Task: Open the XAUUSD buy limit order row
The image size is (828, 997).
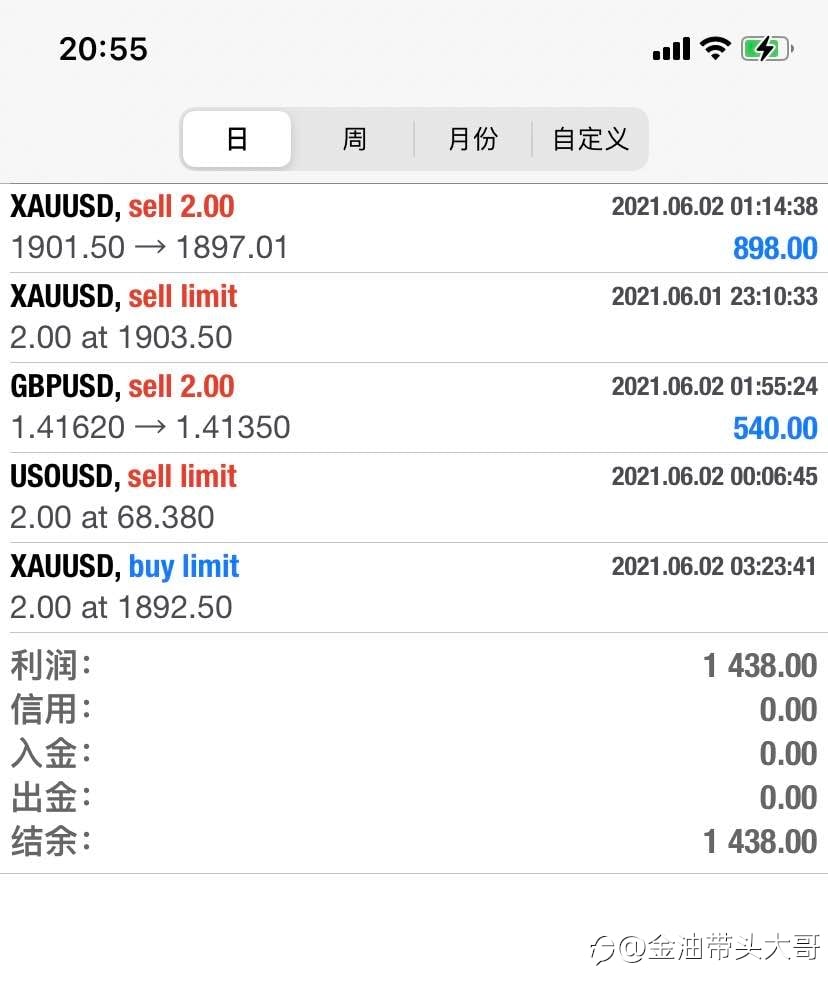Action: [x=414, y=588]
